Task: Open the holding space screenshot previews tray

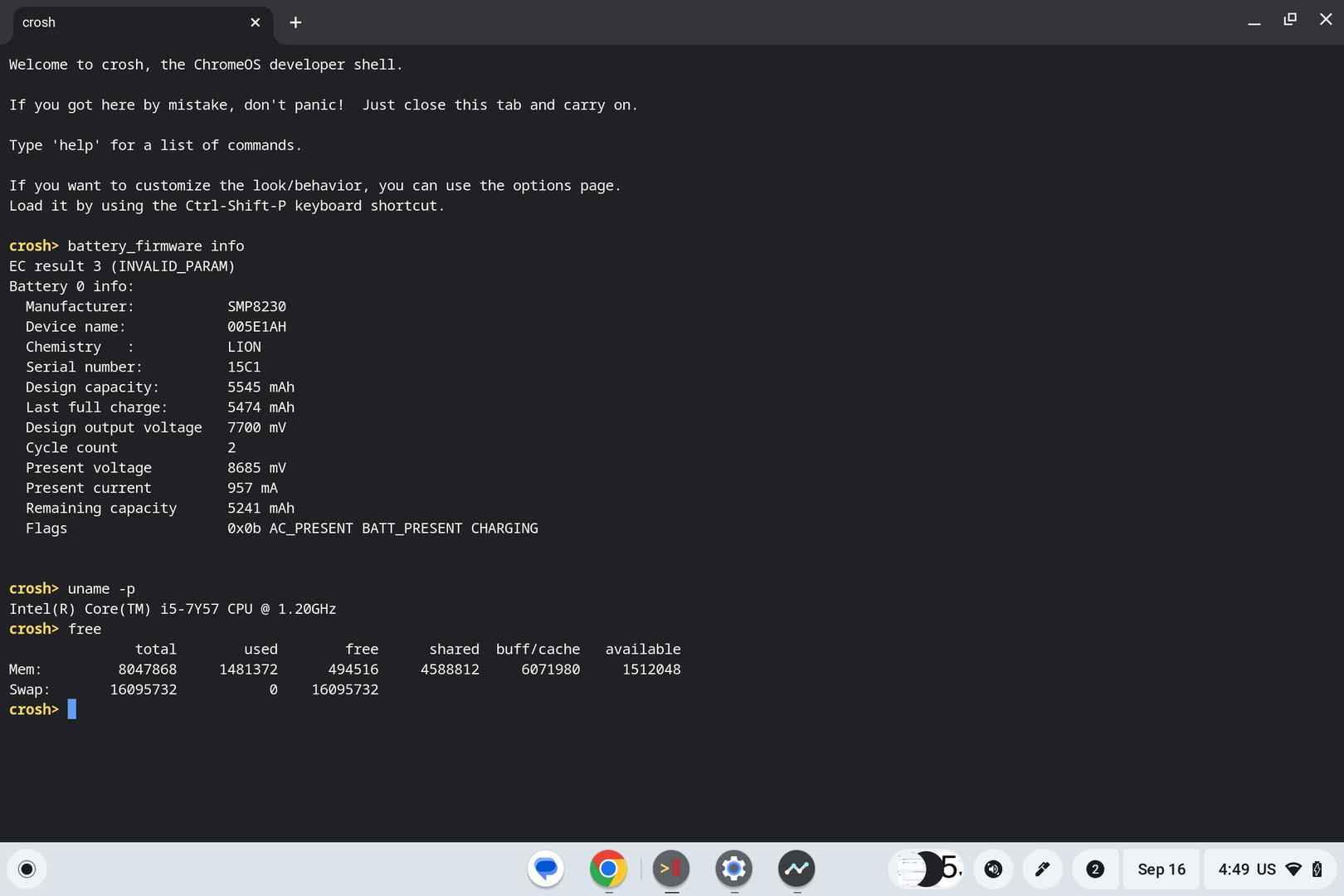Action: pos(926,869)
